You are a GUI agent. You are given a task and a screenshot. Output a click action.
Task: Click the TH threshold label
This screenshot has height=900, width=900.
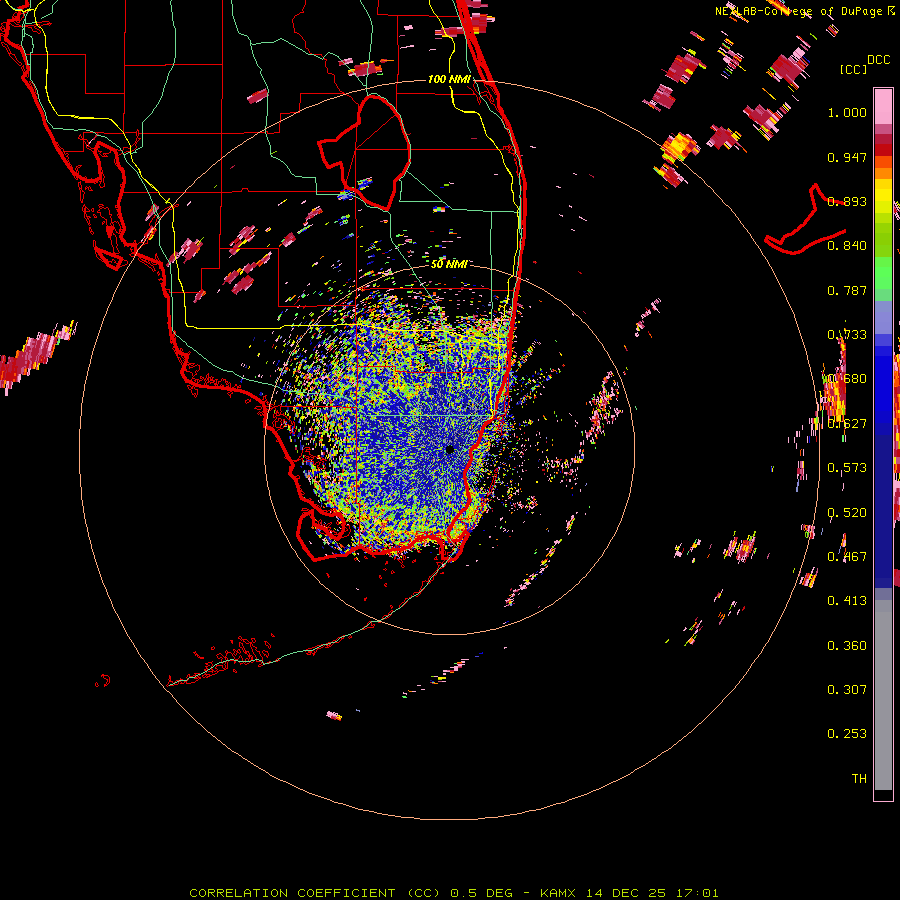click(859, 779)
